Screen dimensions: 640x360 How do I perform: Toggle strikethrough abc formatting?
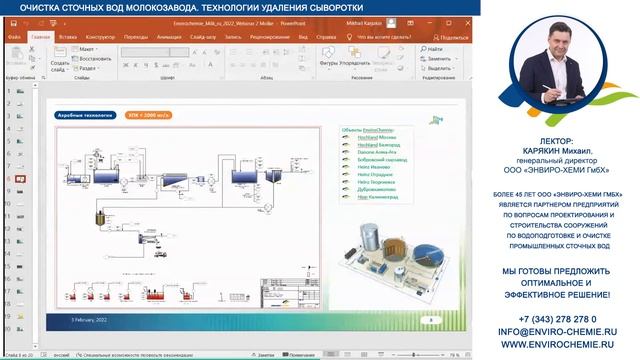[x=166, y=65]
